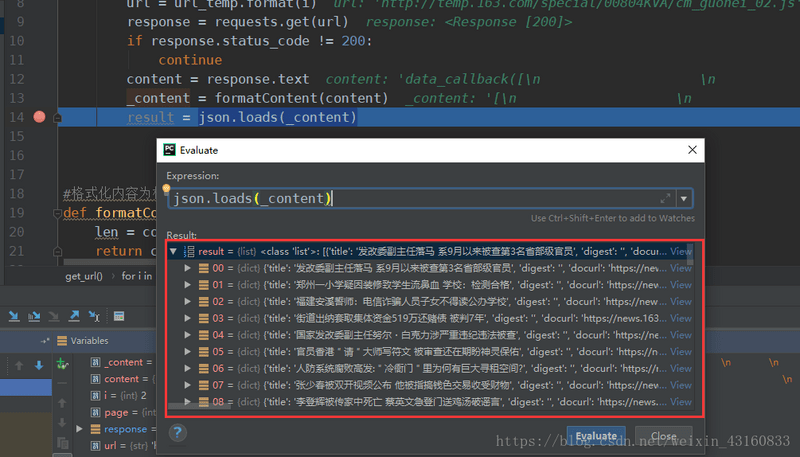Click the get_url() breadcrumb
This screenshot has width=800, height=457.
pos(84,276)
